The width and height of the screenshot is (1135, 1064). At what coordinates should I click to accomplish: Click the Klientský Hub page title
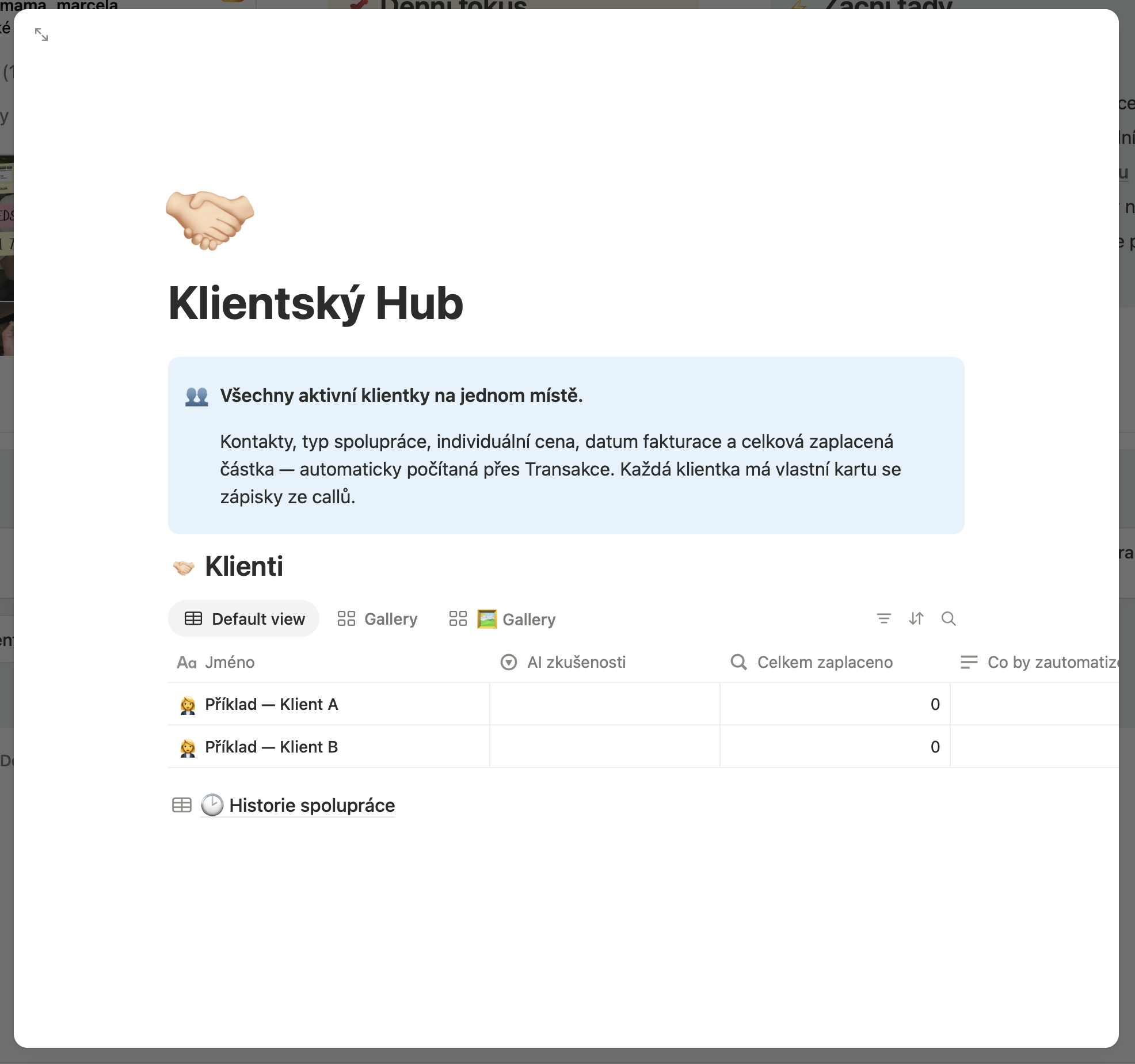coord(315,303)
